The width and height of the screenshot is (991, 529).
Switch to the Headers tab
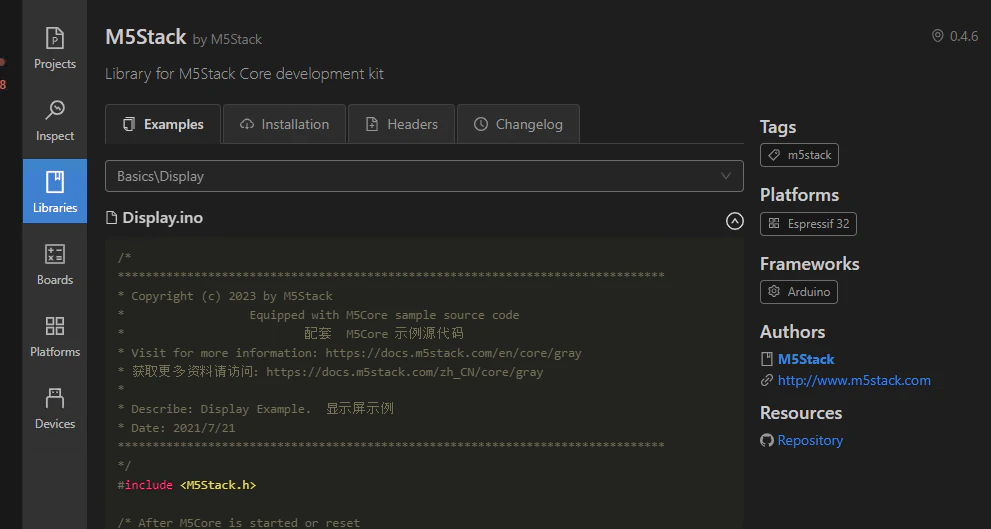[401, 125]
